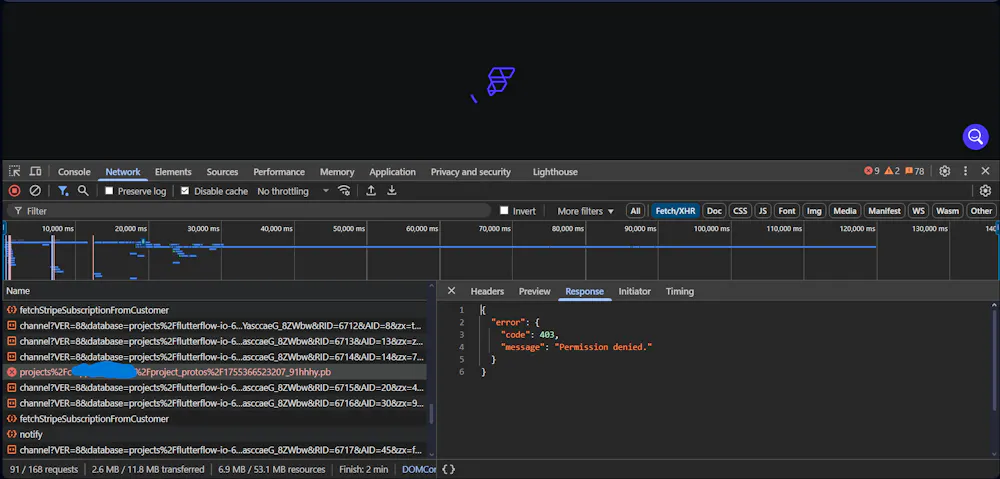1000x479 pixels.
Task: Open the Headers tab of the request
Action: [x=487, y=292]
